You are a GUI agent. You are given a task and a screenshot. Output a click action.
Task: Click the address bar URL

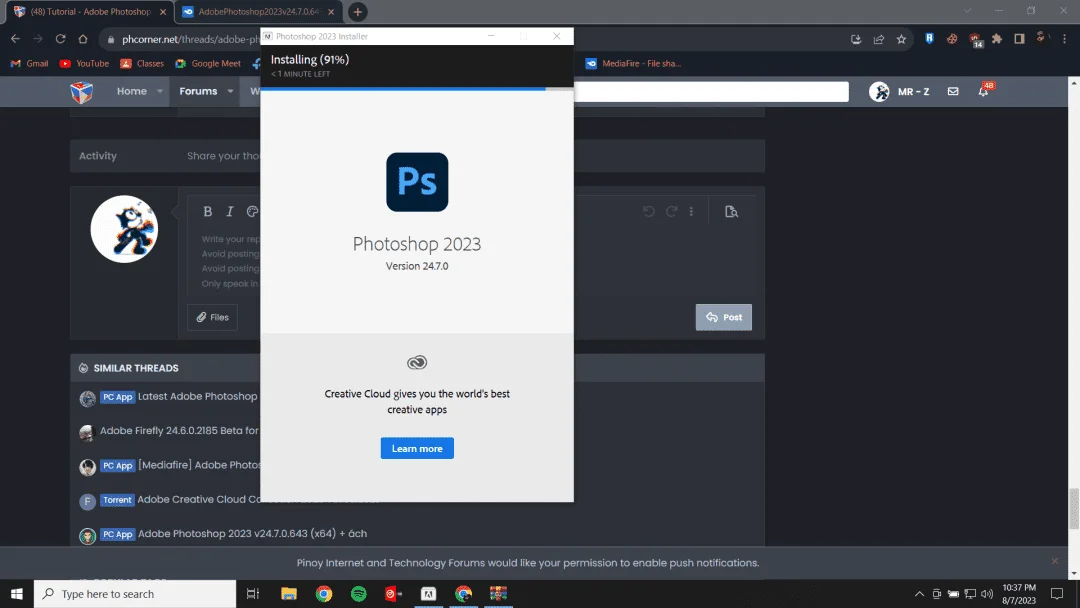point(191,39)
